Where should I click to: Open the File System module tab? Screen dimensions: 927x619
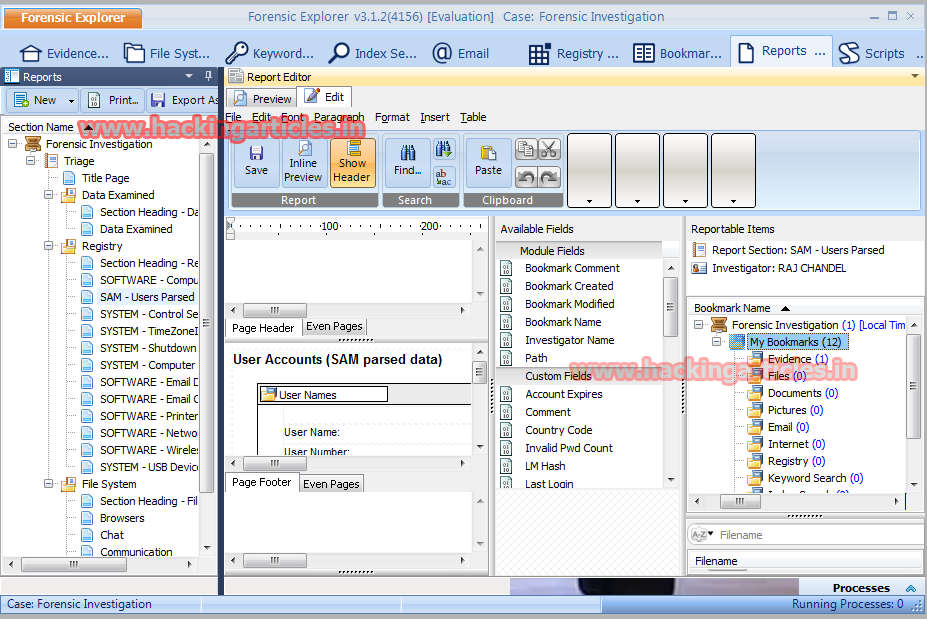(167, 53)
